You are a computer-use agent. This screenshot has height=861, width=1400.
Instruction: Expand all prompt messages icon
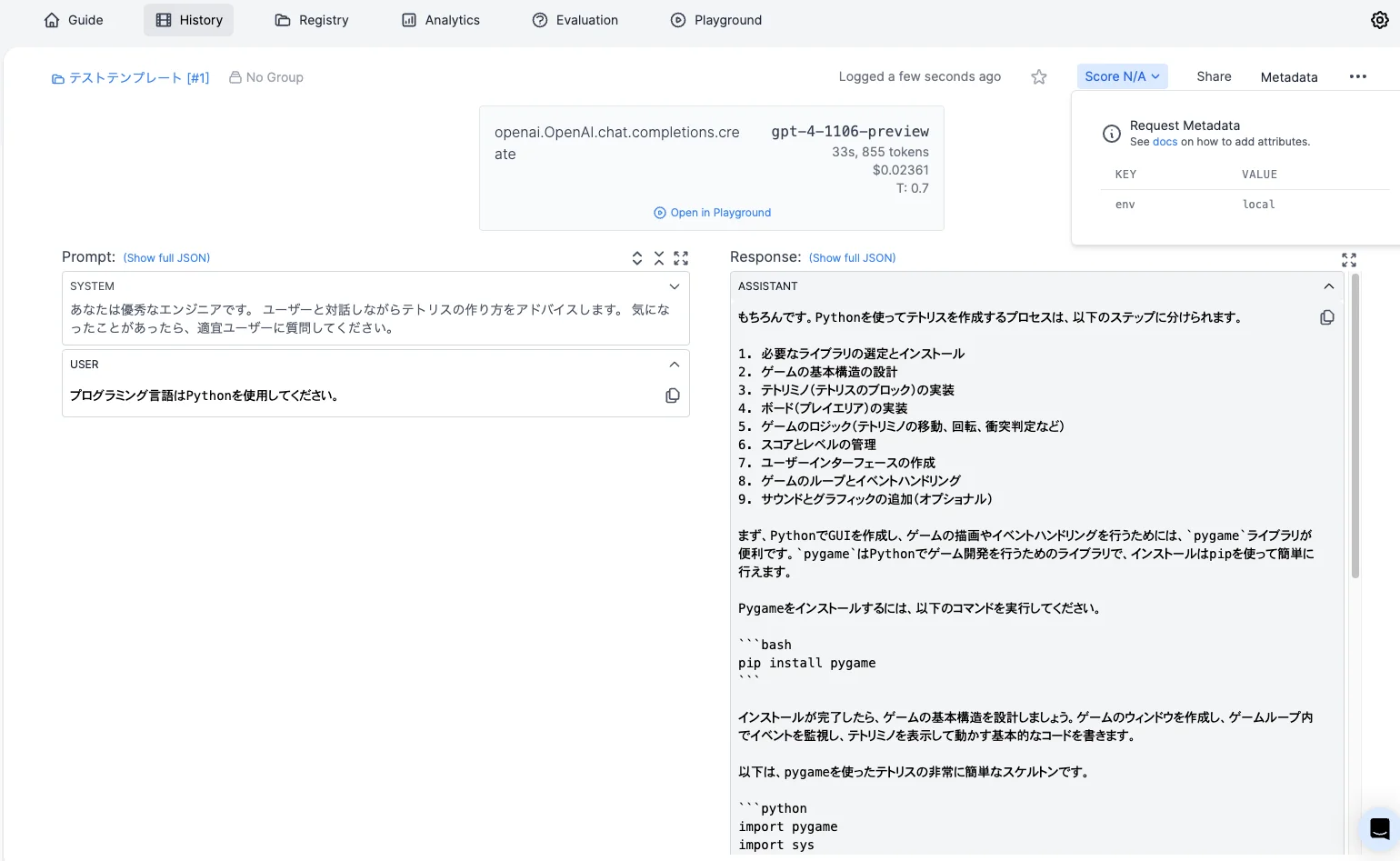pos(637,258)
